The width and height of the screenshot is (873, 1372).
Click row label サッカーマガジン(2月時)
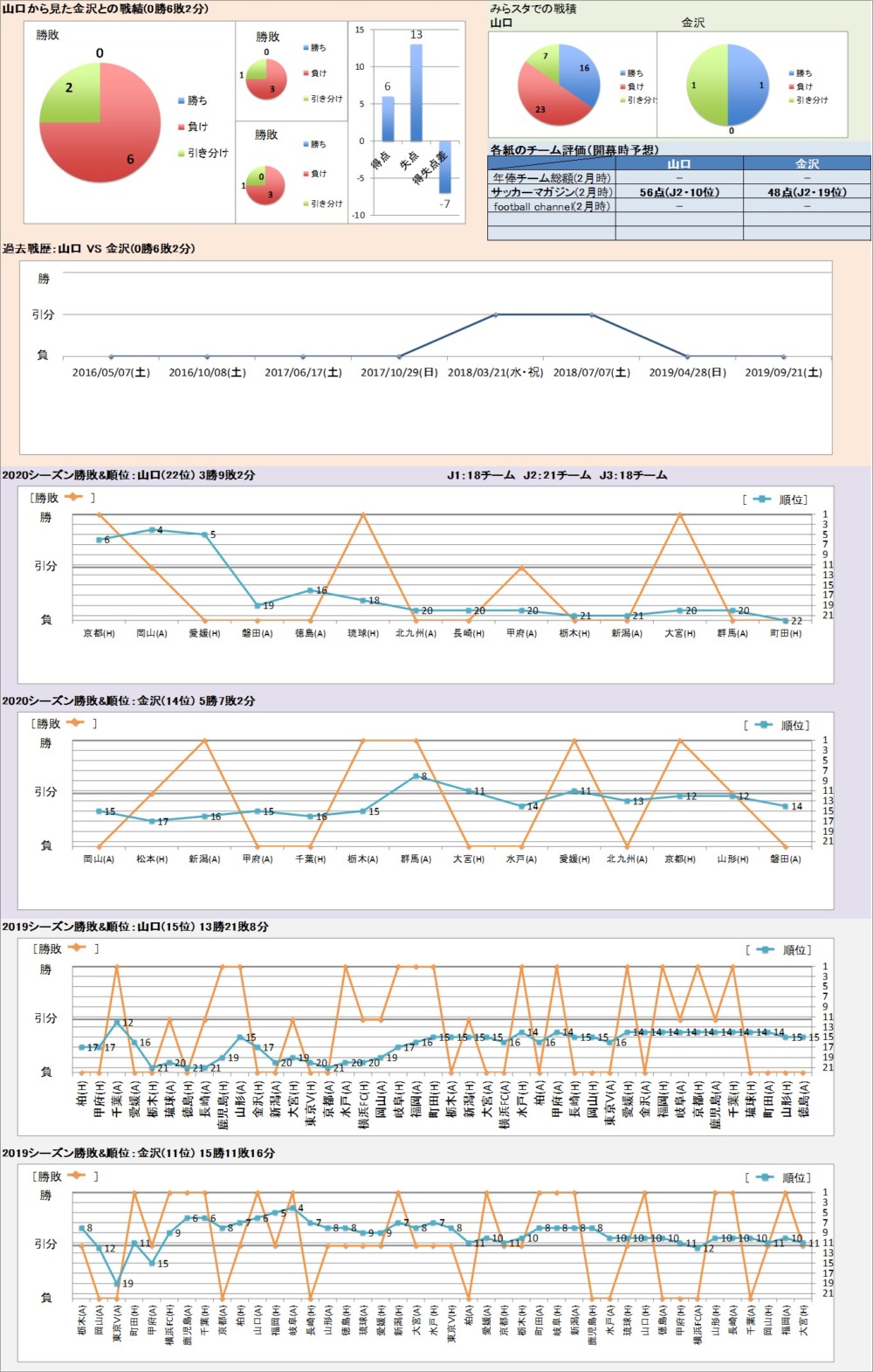tap(552, 192)
